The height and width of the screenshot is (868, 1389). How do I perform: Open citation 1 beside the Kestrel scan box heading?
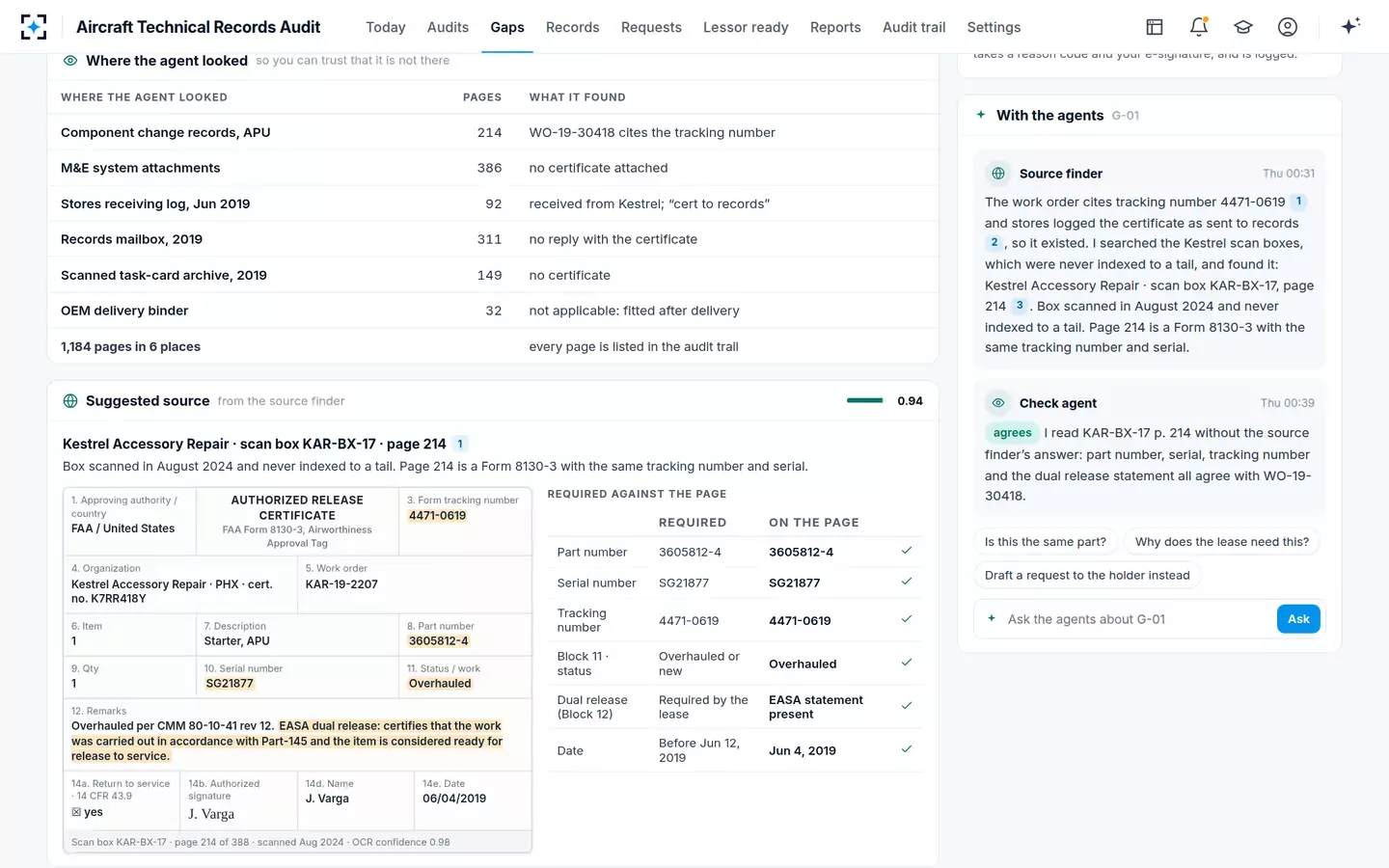click(460, 444)
